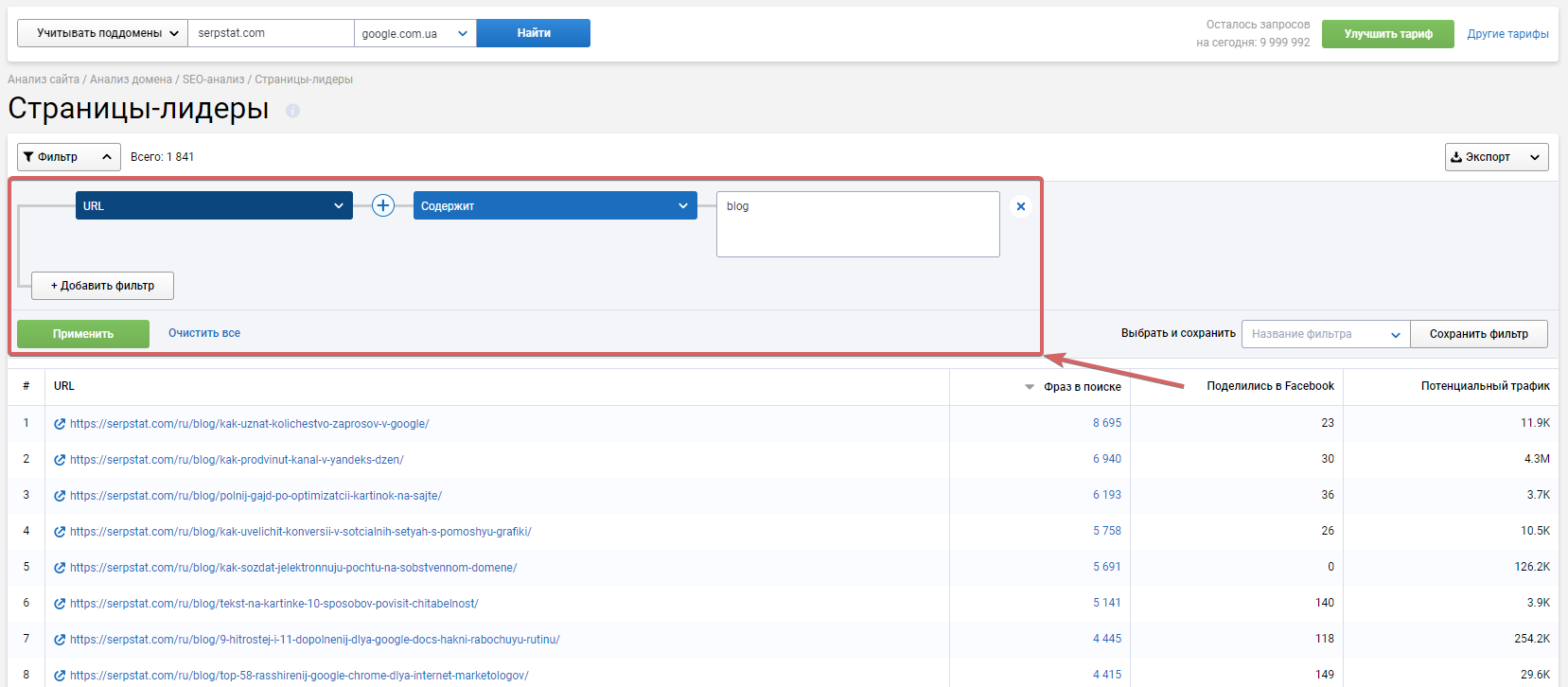The width and height of the screenshot is (1568, 687).
Task: Click the serpstat.com domain input field
Action: [271, 33]
